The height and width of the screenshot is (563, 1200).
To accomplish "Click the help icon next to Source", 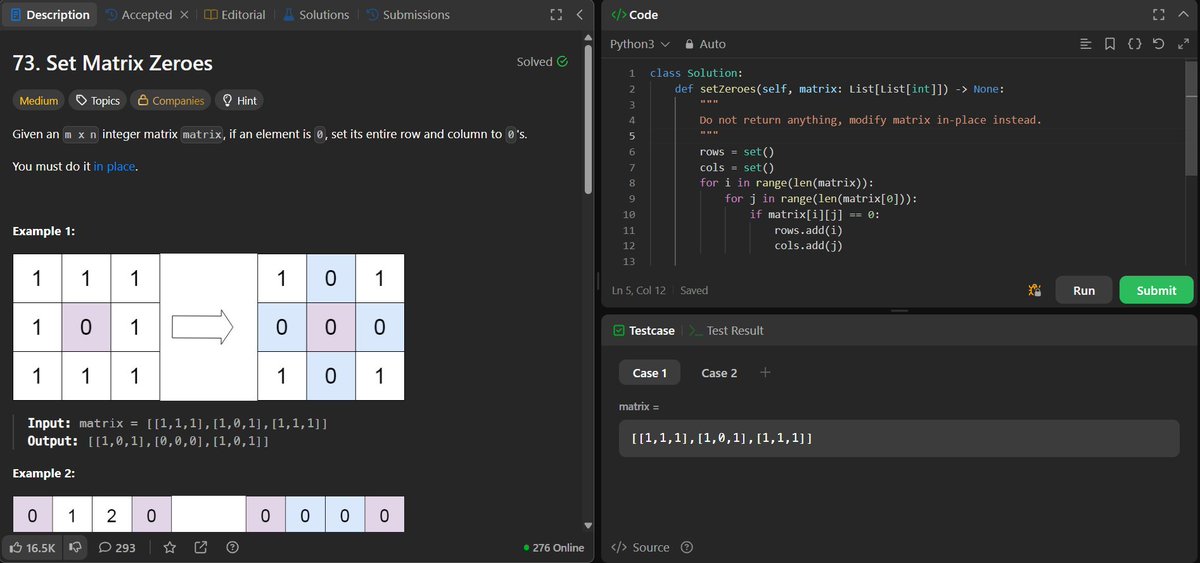I will coord(687,547).
